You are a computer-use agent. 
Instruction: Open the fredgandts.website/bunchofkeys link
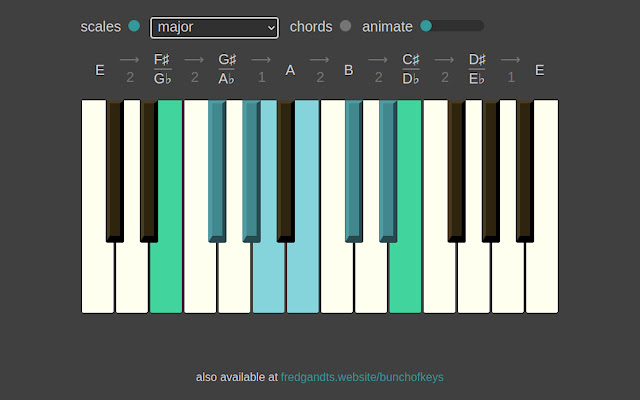[x=361, y=377]
